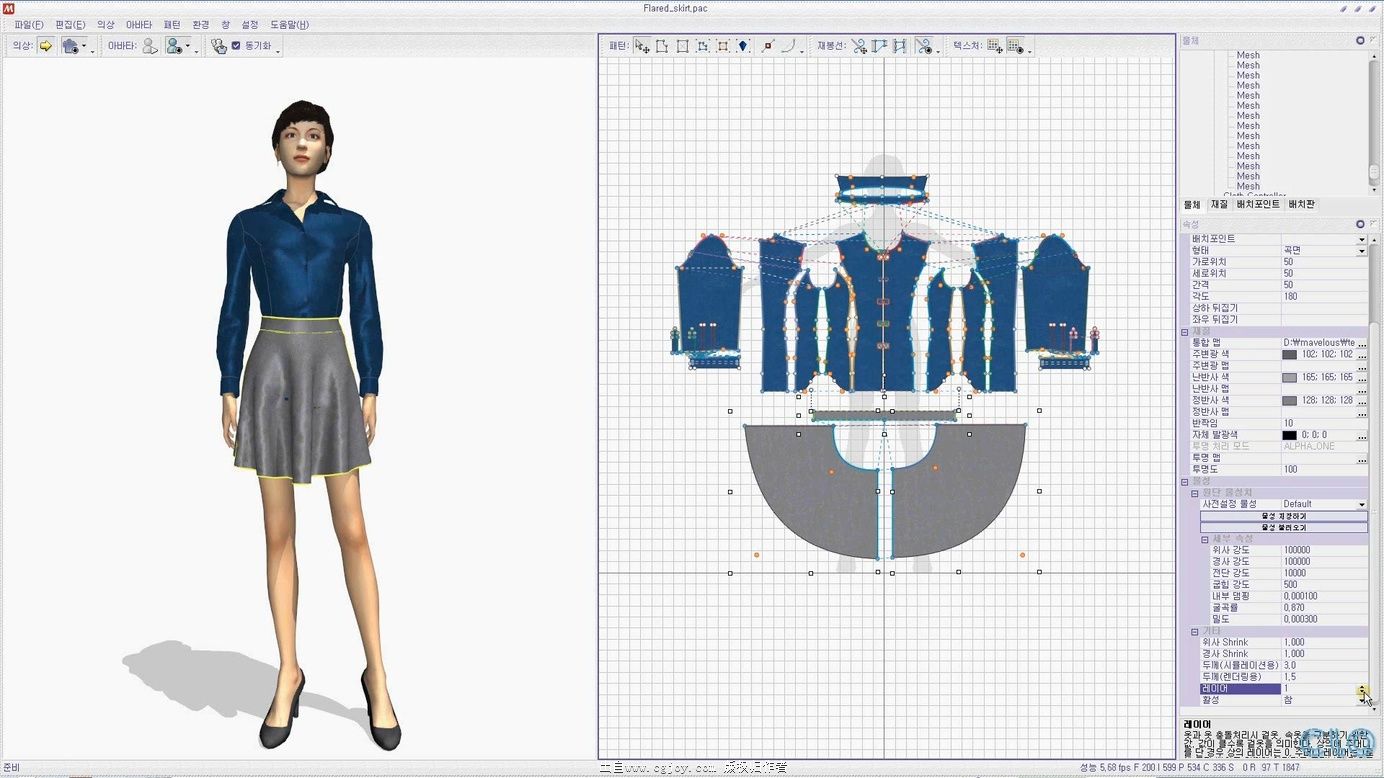Viewport: 1384px width, 778px height.
Task: Select the texture edit tool
Action: pyautogui.click(x=994, y=45)
